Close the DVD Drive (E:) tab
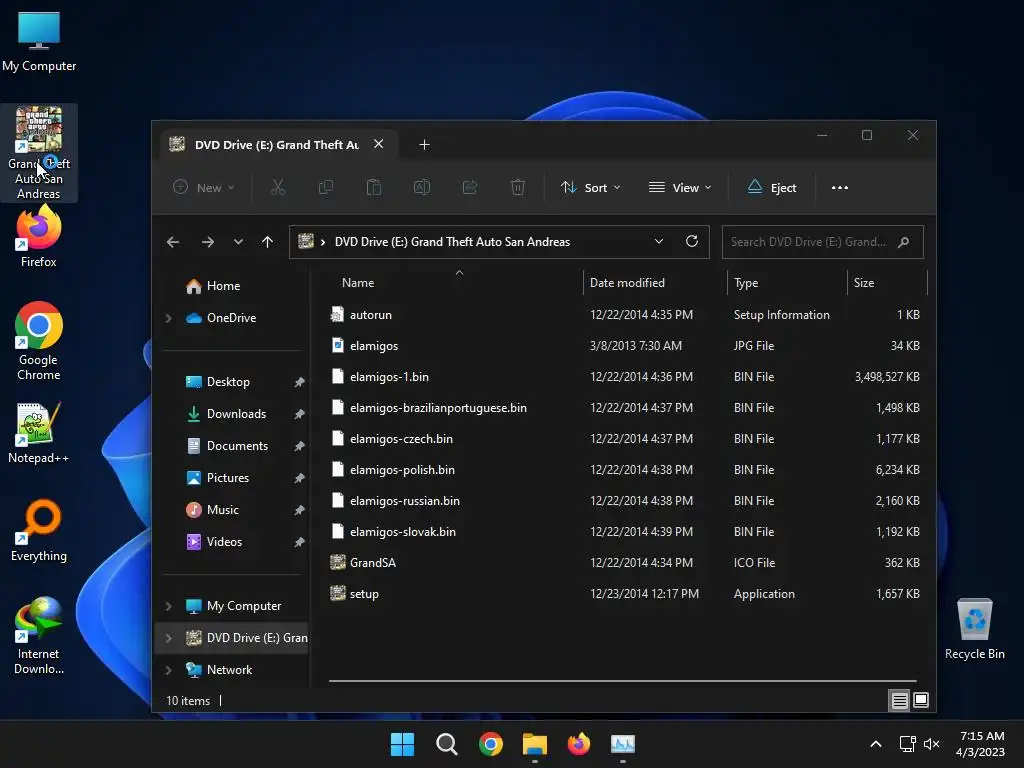Image resolution: width=1024 pixels, height=768 pixels. click(x=378, y=144)
